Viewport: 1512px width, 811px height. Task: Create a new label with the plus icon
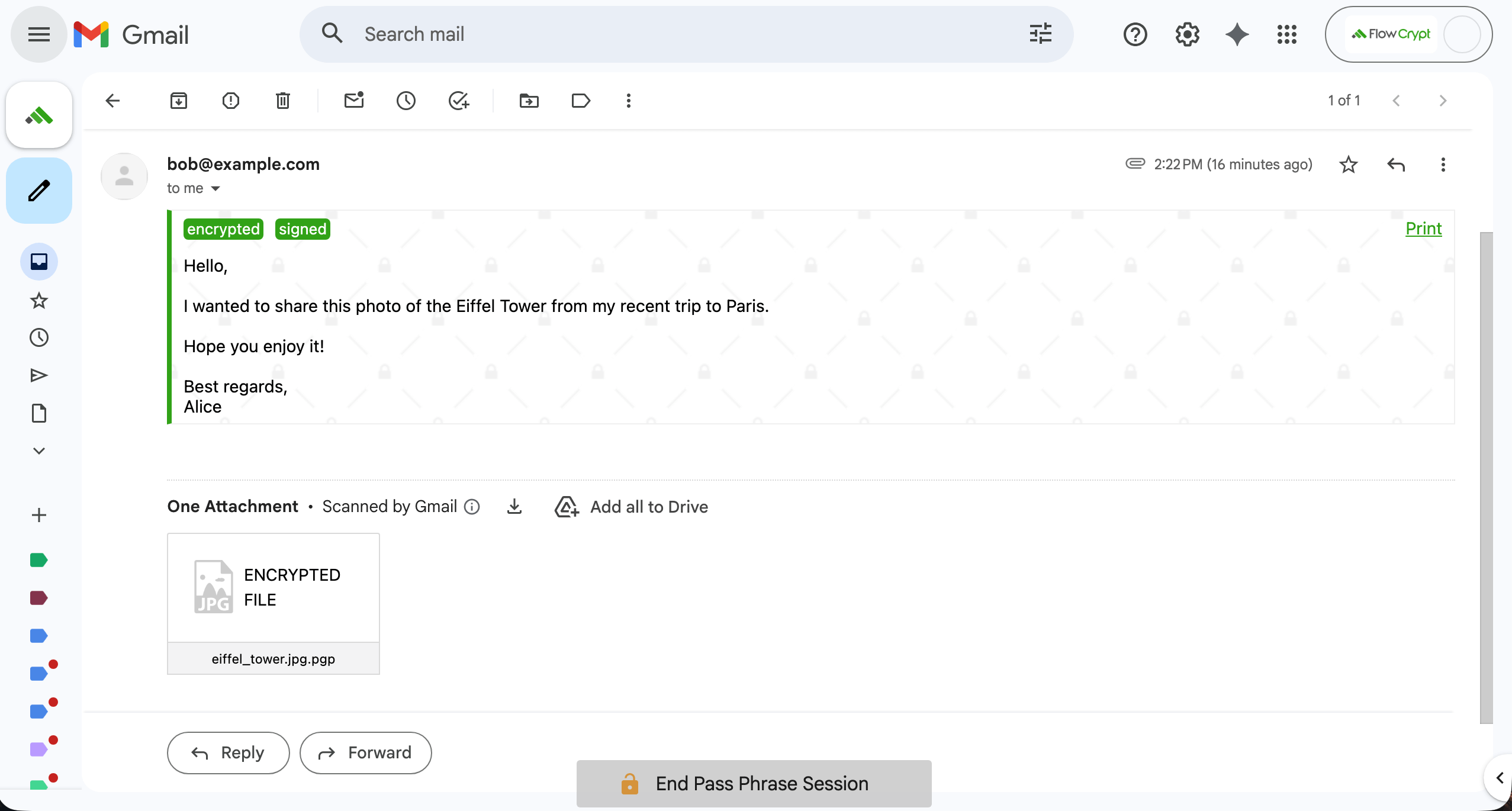(x=38, y=514)
